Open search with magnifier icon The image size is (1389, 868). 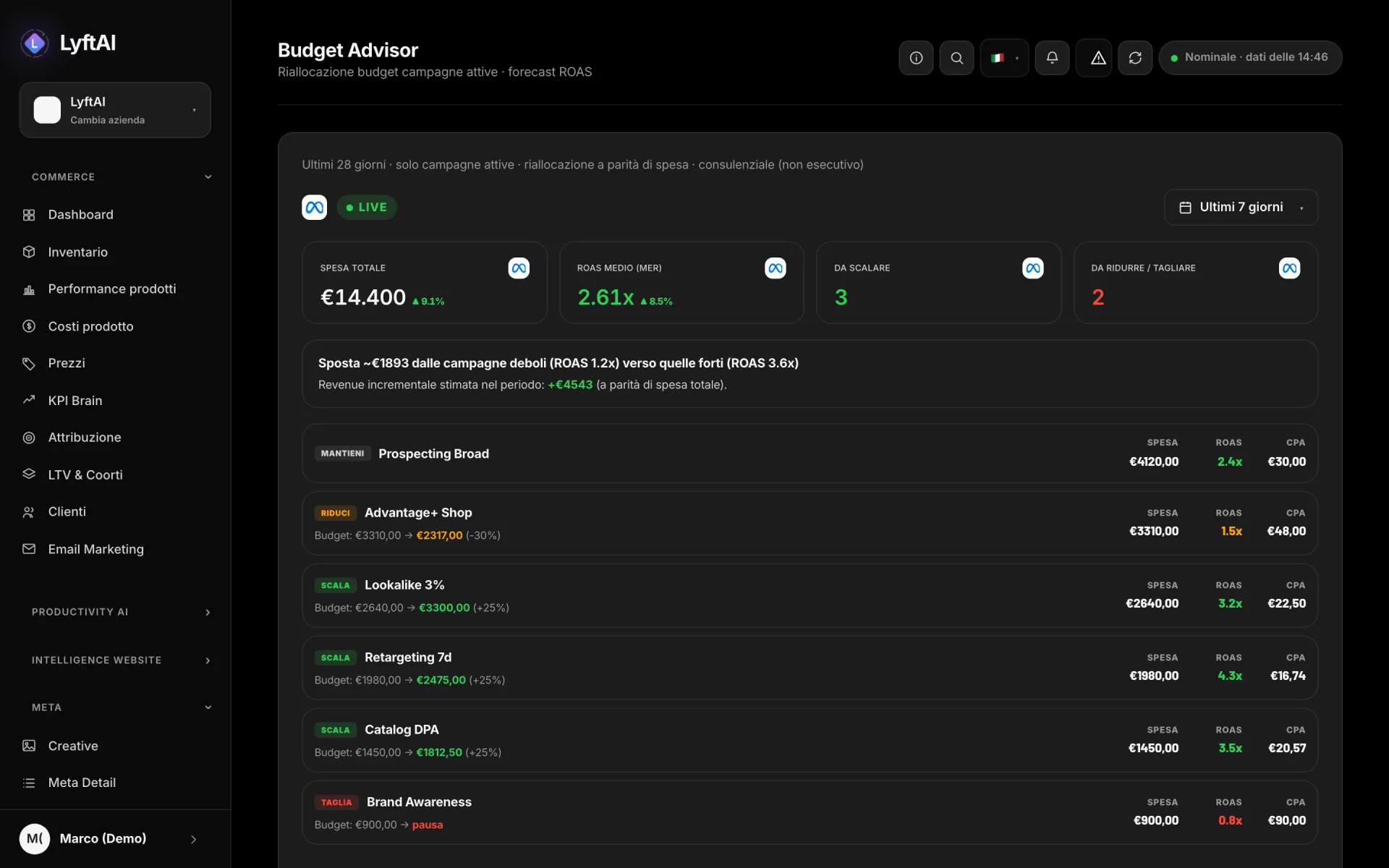point(956,58)
